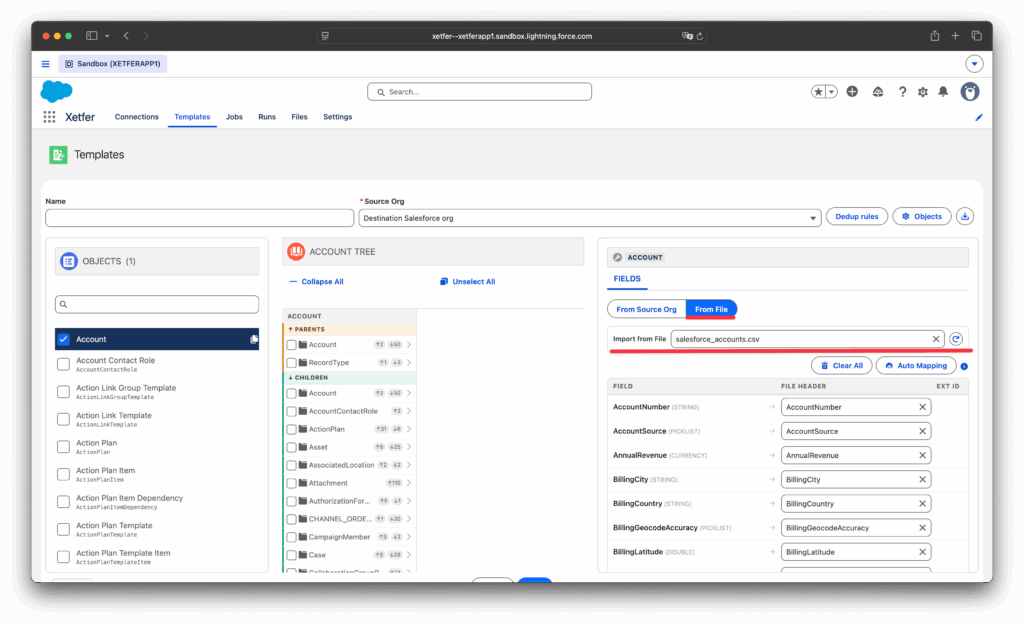Click the browser share icon

pos(935,36)
